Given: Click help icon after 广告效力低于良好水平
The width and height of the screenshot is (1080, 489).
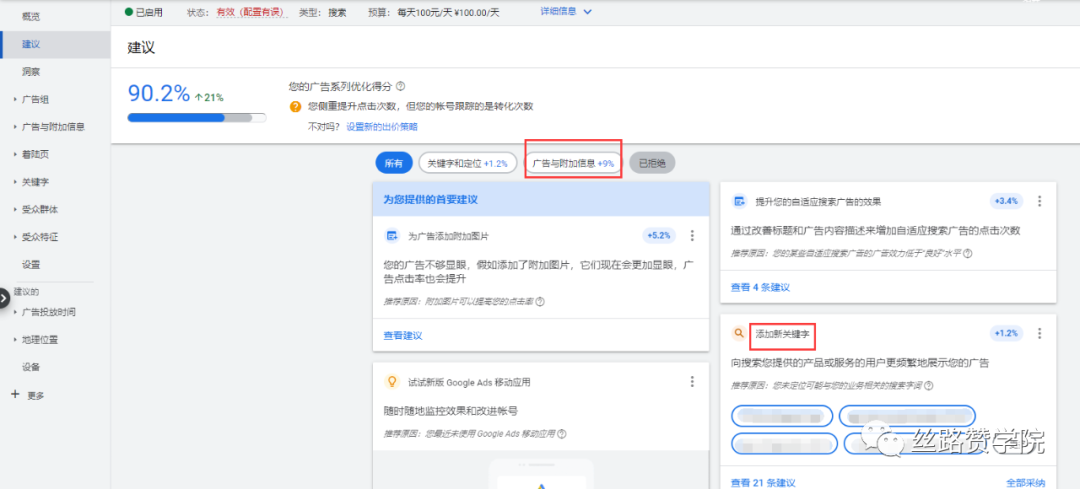Looking at the screenshot, I should pos(968,253).
